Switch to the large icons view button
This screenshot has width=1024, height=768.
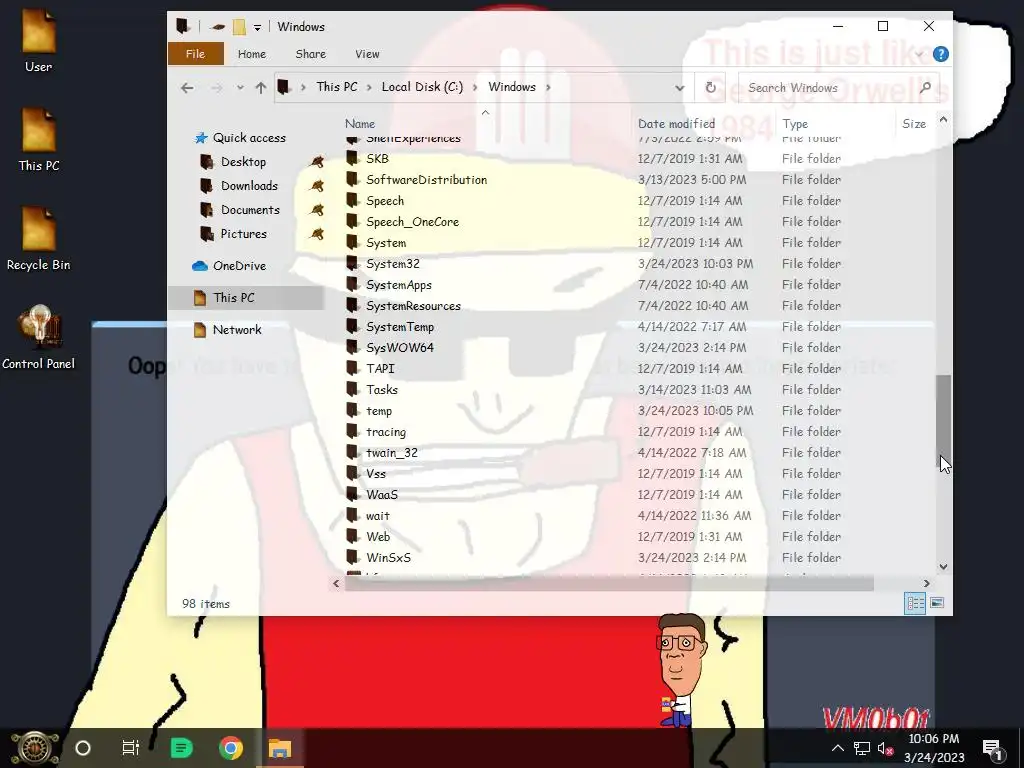[936, 603]
